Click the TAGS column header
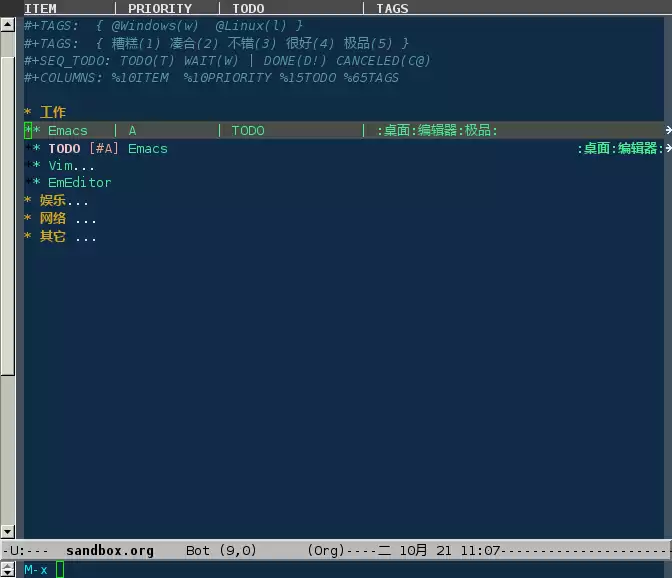The image size is (672, 578). click(x=392, y=8)
